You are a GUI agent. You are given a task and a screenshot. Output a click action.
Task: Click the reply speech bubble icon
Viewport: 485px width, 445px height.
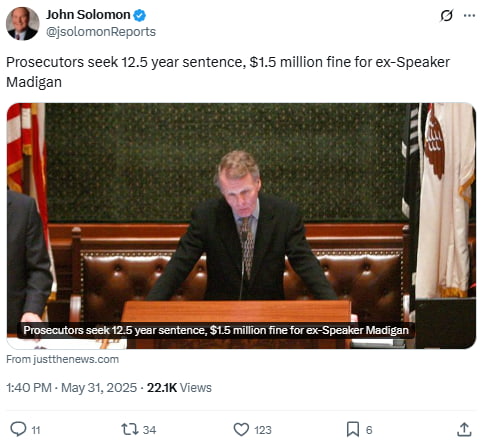click(18, 429)
